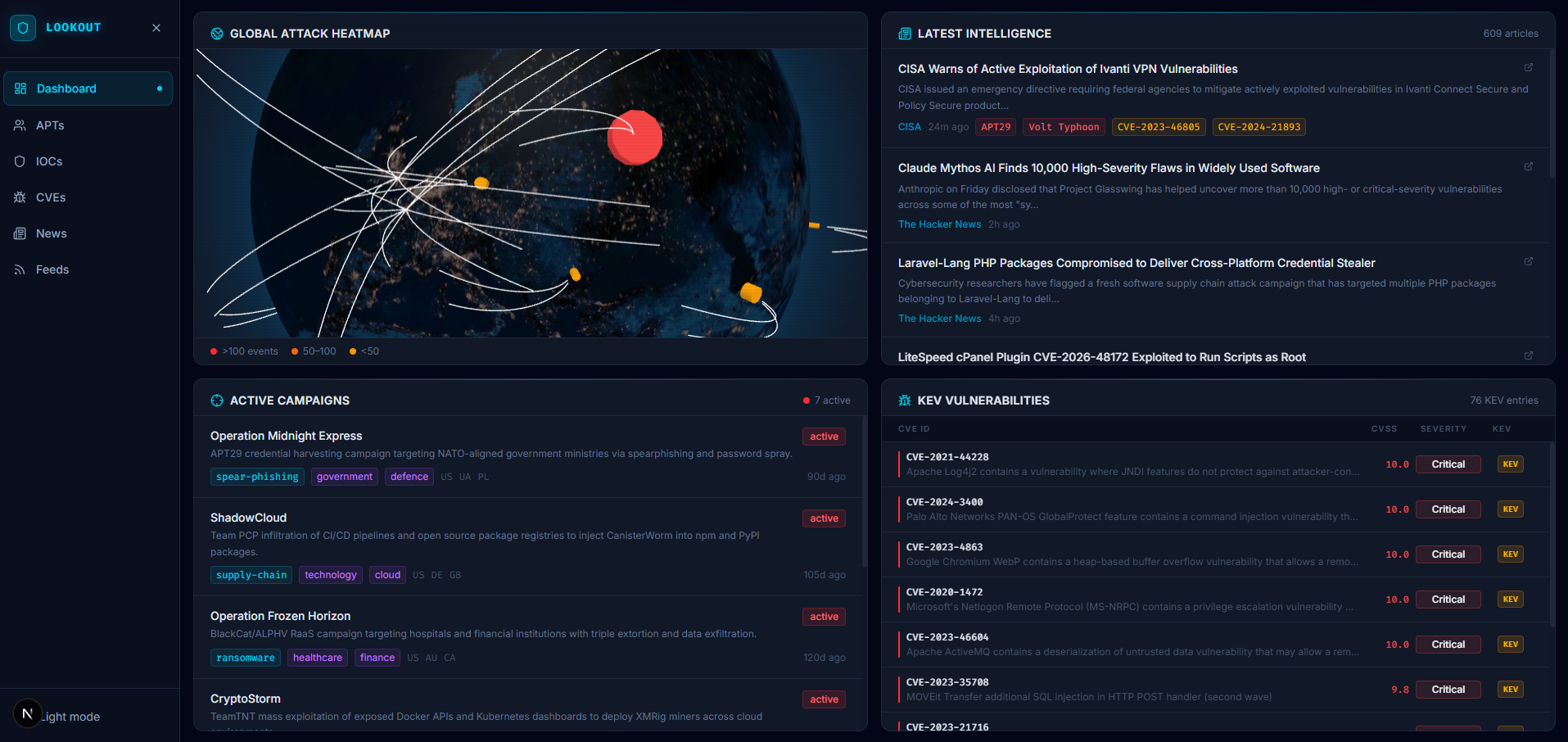
Task: Click the spear-phishing tag
Action: coord(257,477)
